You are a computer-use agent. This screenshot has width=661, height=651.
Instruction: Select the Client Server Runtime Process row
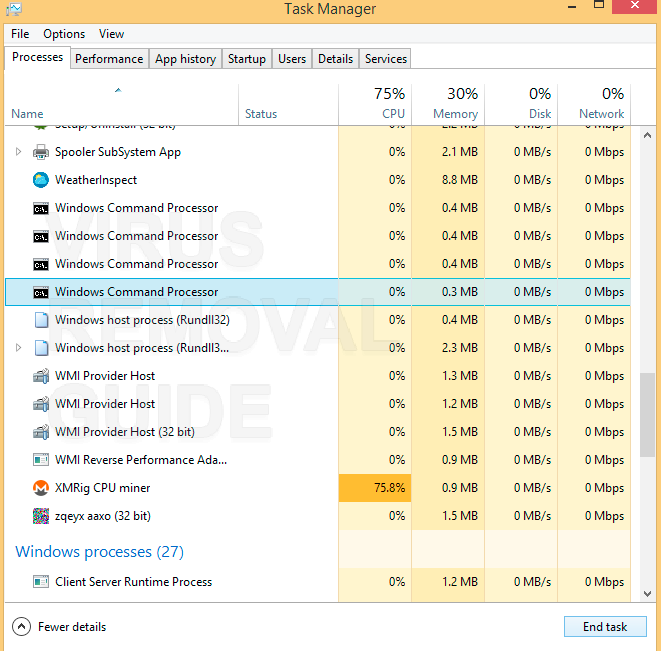[x=317, y=582]
